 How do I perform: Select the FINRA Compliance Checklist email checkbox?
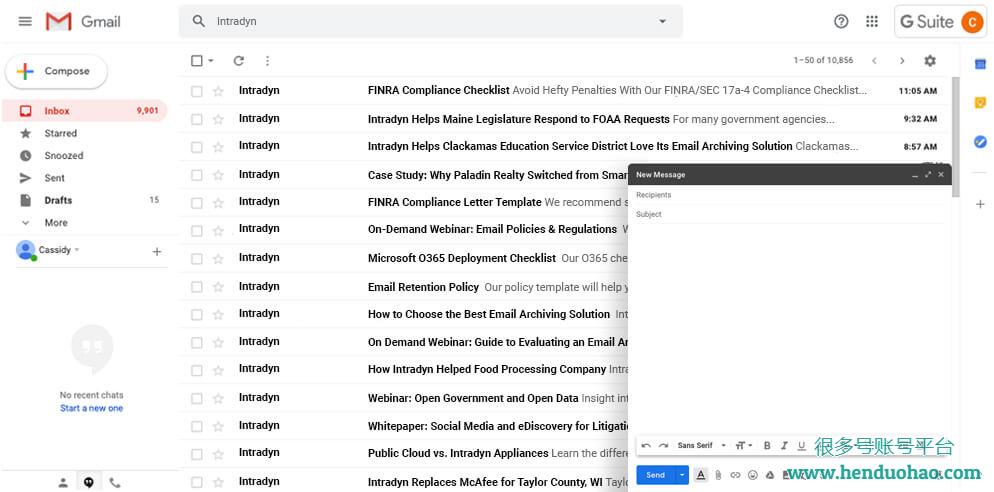pos(197,91)
